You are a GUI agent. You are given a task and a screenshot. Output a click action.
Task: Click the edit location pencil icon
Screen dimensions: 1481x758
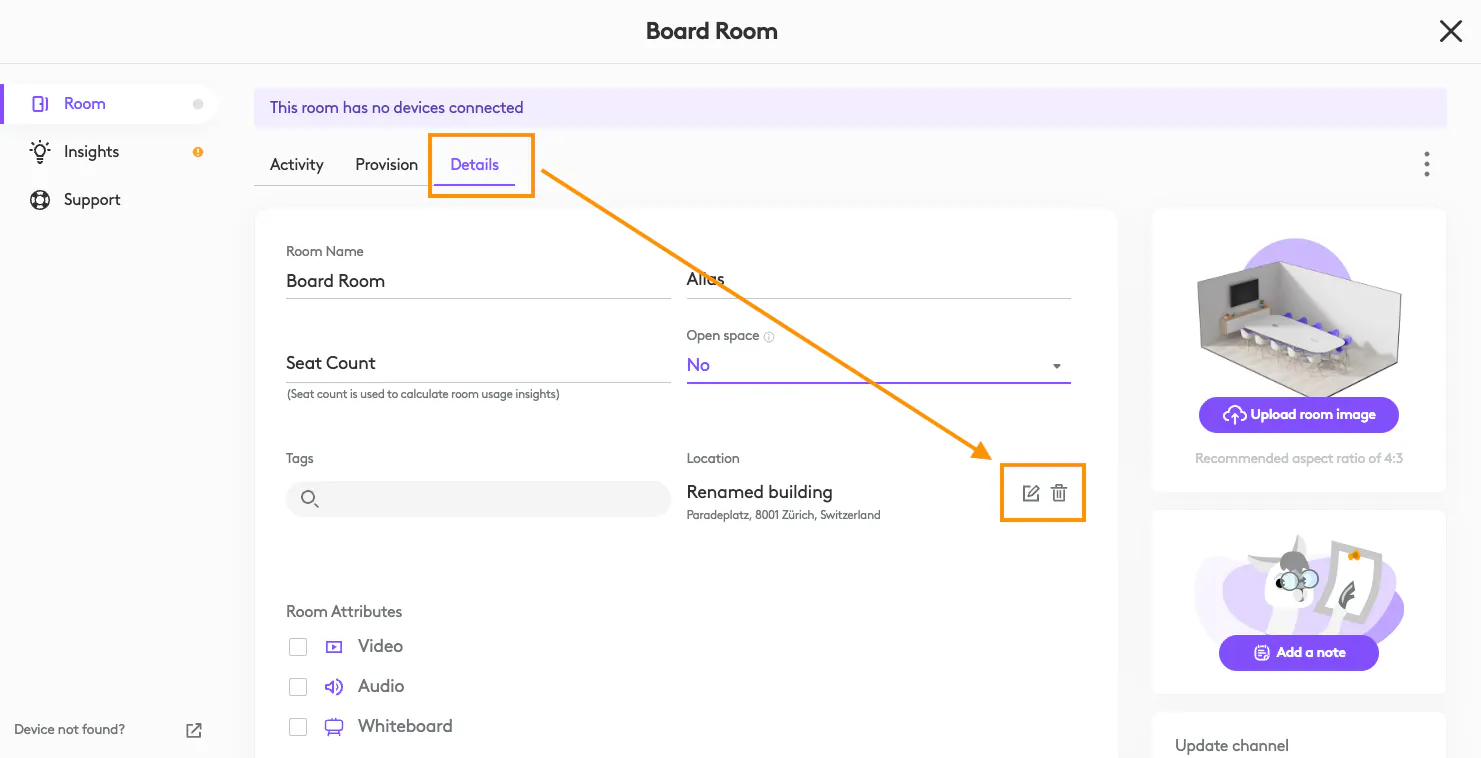[1030, 493]
